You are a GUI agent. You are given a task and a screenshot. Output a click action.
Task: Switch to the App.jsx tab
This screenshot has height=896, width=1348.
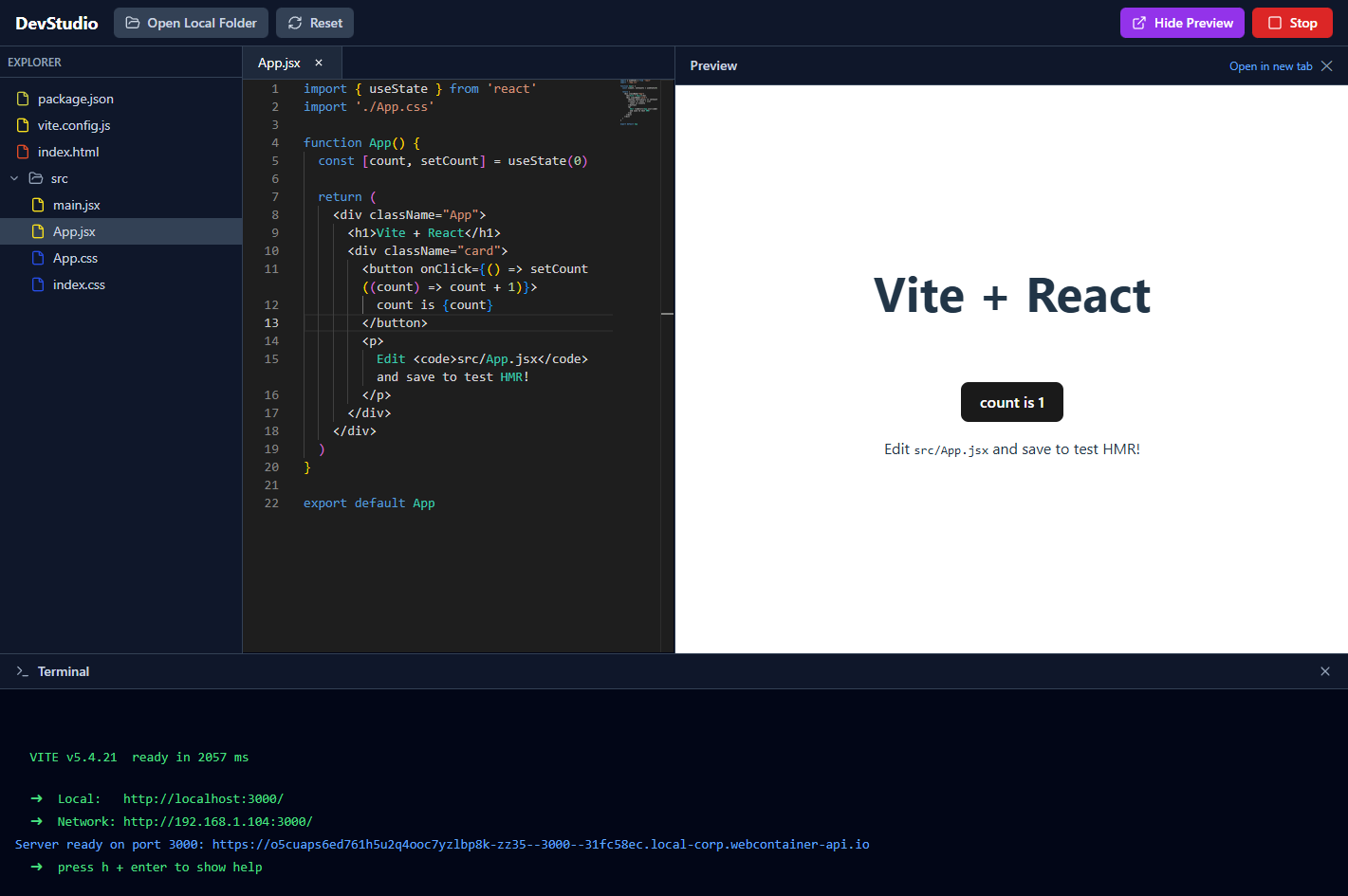pyautogui.click(x=279, y=63)
